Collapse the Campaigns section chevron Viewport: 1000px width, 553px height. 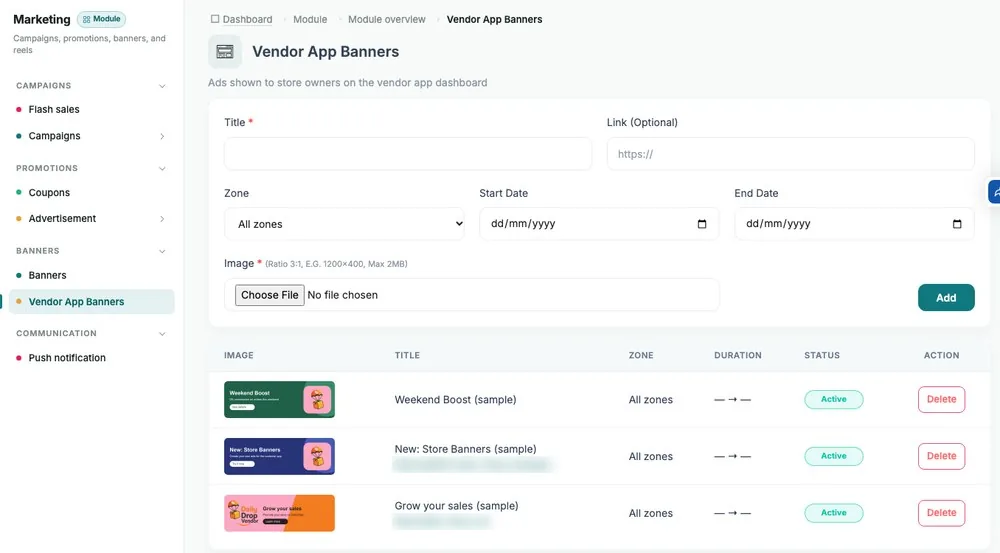pos(162,86)
